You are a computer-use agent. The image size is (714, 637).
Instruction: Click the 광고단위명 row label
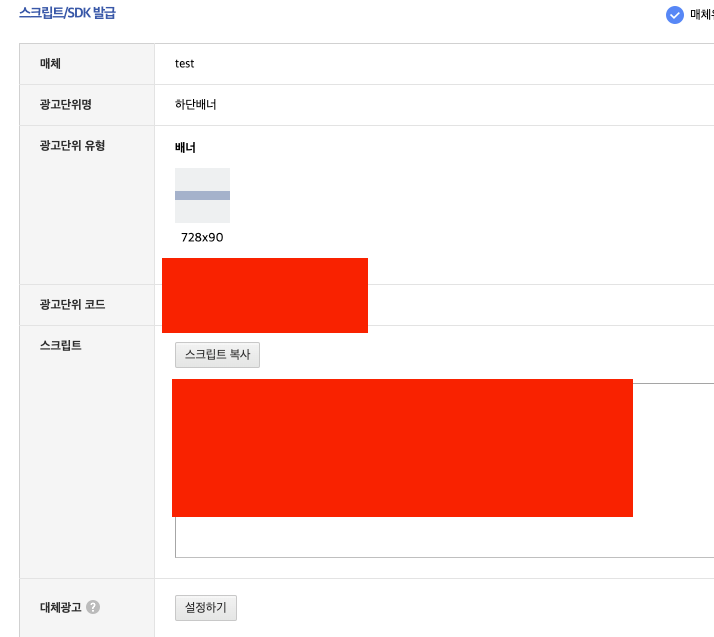66,105
